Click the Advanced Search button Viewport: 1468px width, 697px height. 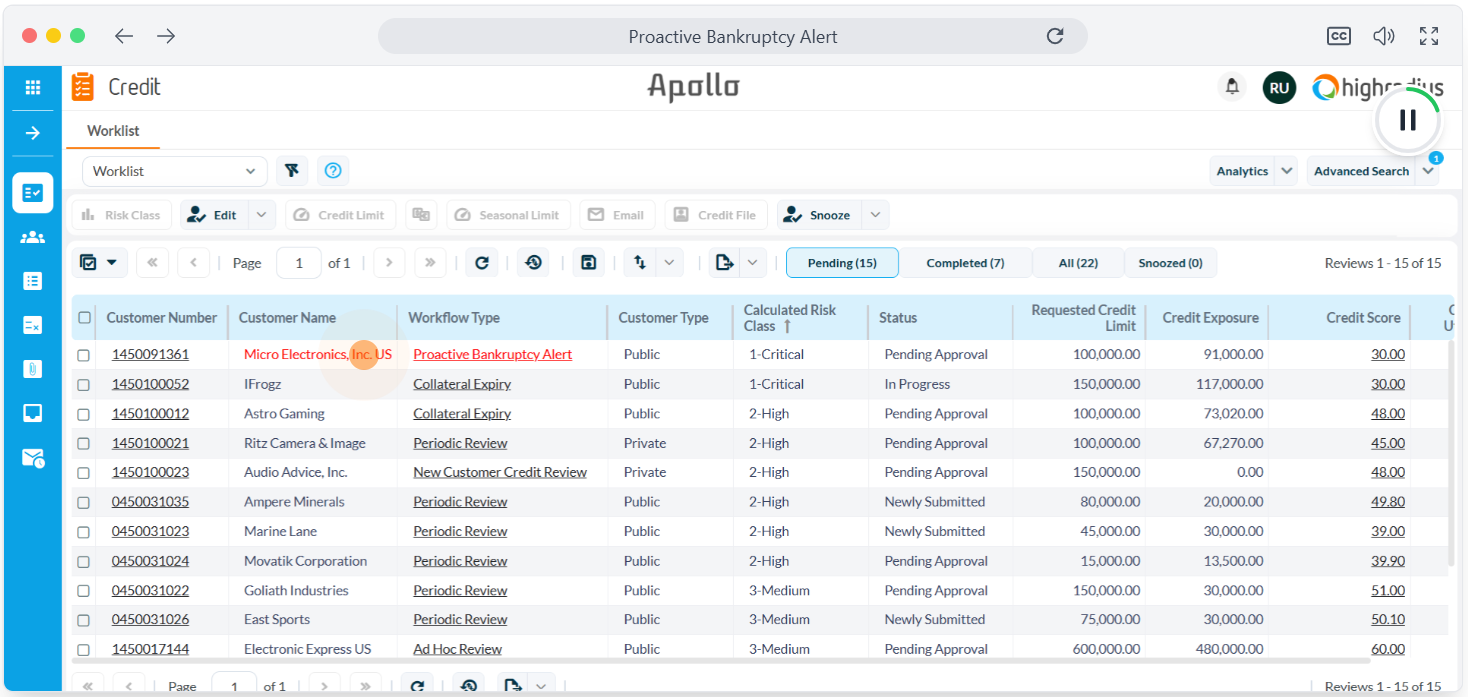[x=1360, y=171]
